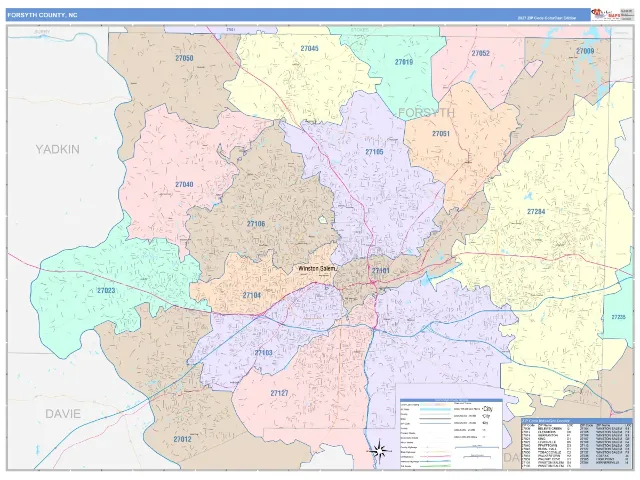Select ZIP code label 27235
The height and width of the screenshot is (480, 640).
(618, 317)
